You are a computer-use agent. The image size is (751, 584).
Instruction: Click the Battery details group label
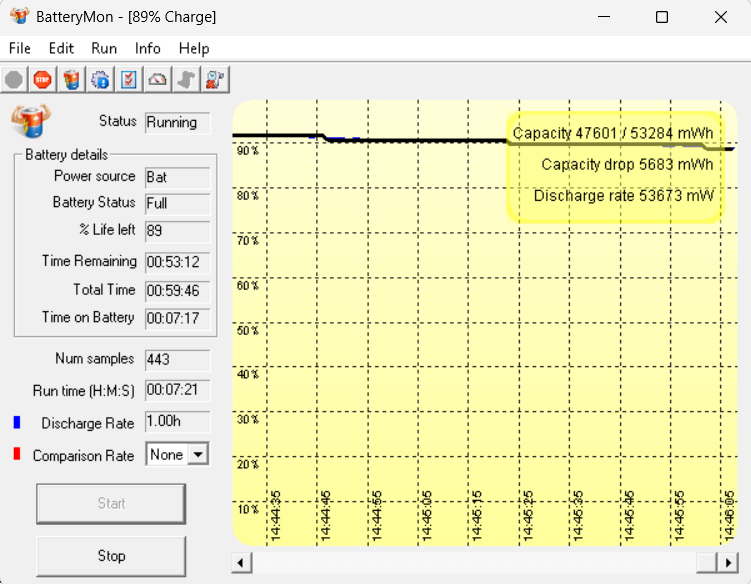67,155
